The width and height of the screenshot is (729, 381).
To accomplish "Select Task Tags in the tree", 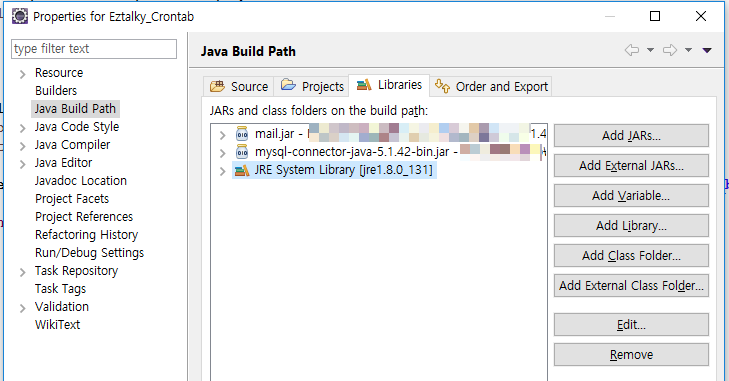I will (60, 289).
